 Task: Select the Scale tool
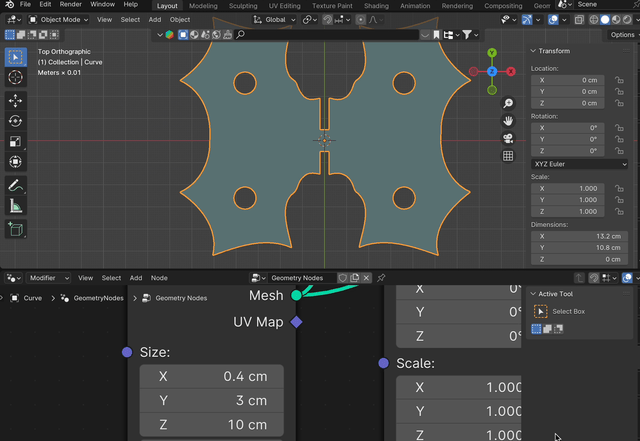[16, 141]
